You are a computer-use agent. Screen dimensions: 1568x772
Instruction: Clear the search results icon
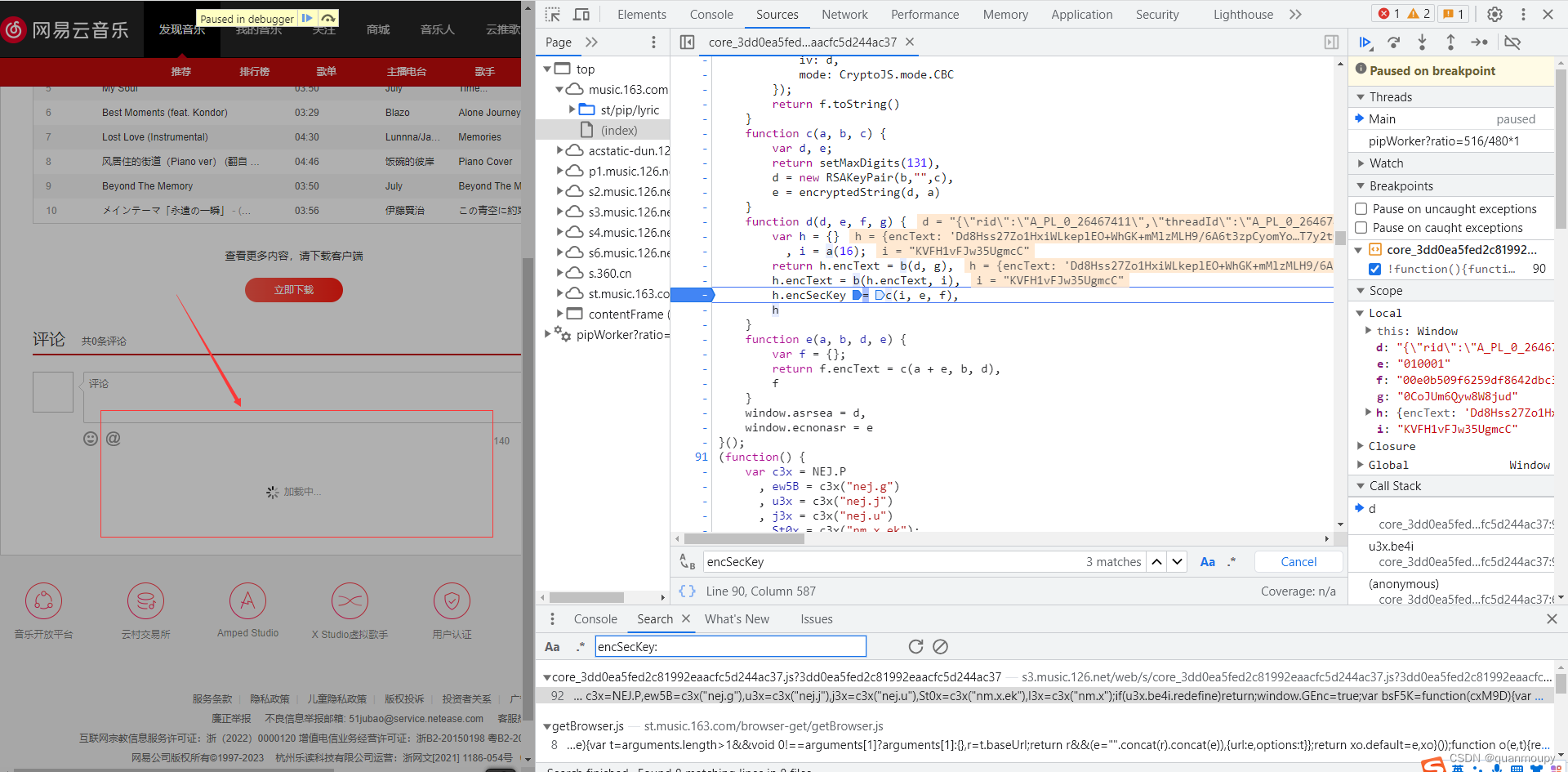pyautogui.click(x=940, y=646)
